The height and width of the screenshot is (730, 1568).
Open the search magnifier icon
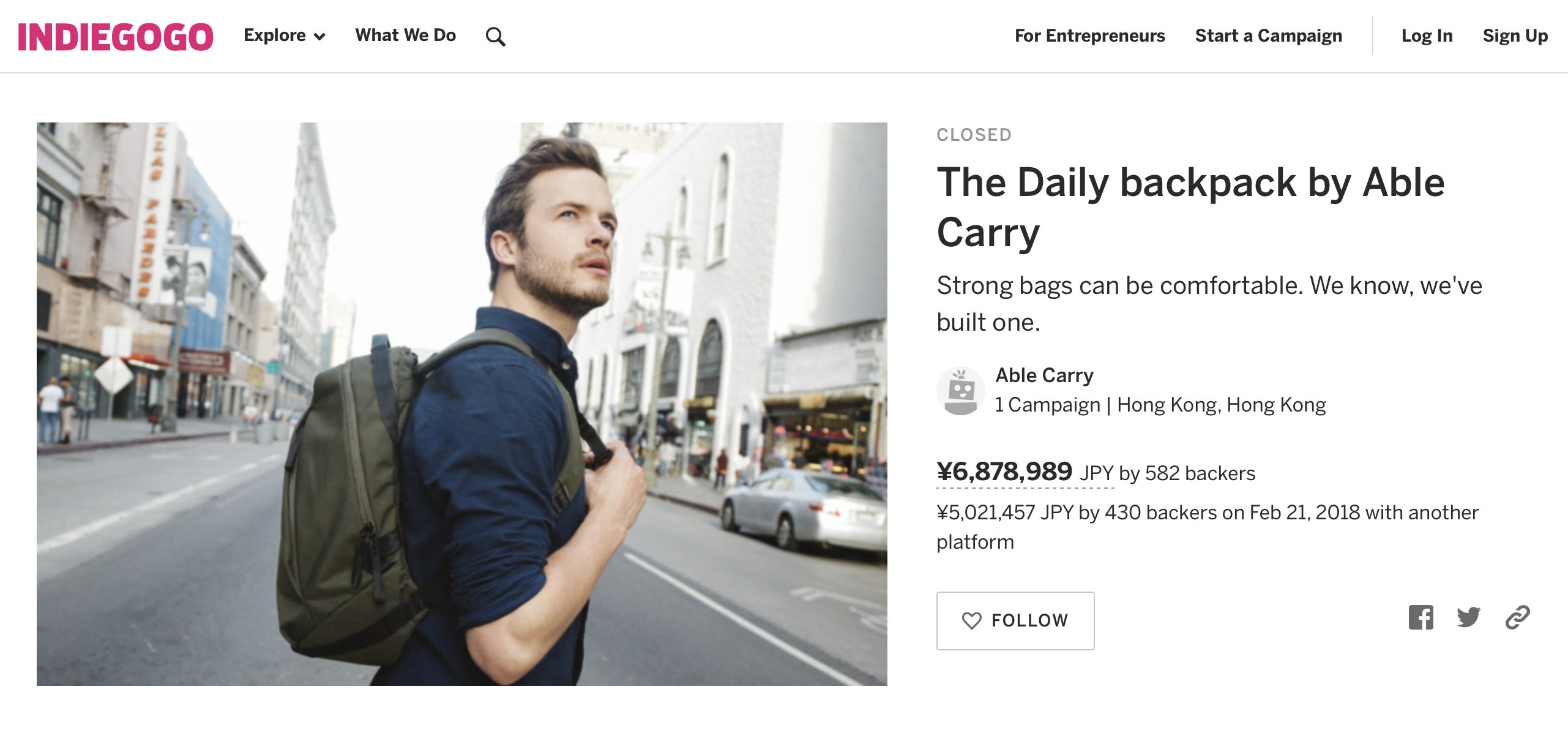[495, 37]
